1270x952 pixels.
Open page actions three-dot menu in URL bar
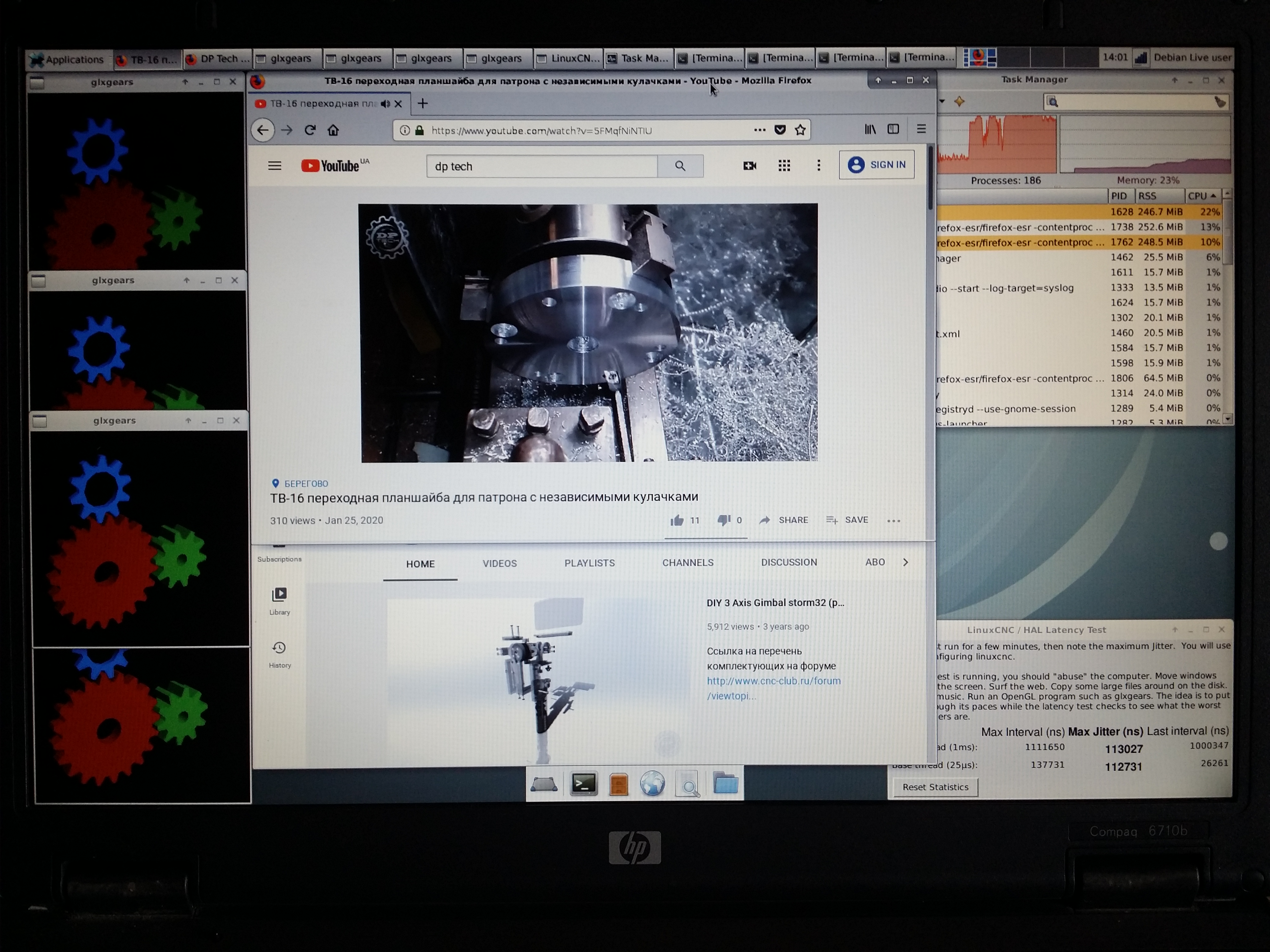click(760, 130)
